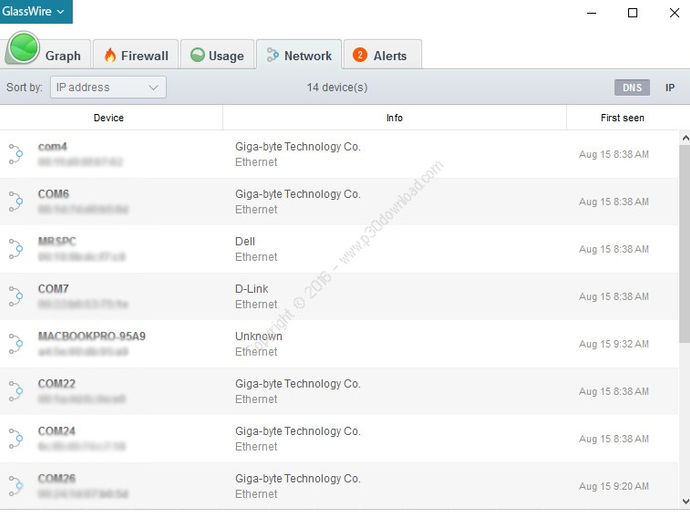Image resolution: width=690 pixels, height=518 pixels.
Task: Select the COM6 device name
Action: [53, 194]
